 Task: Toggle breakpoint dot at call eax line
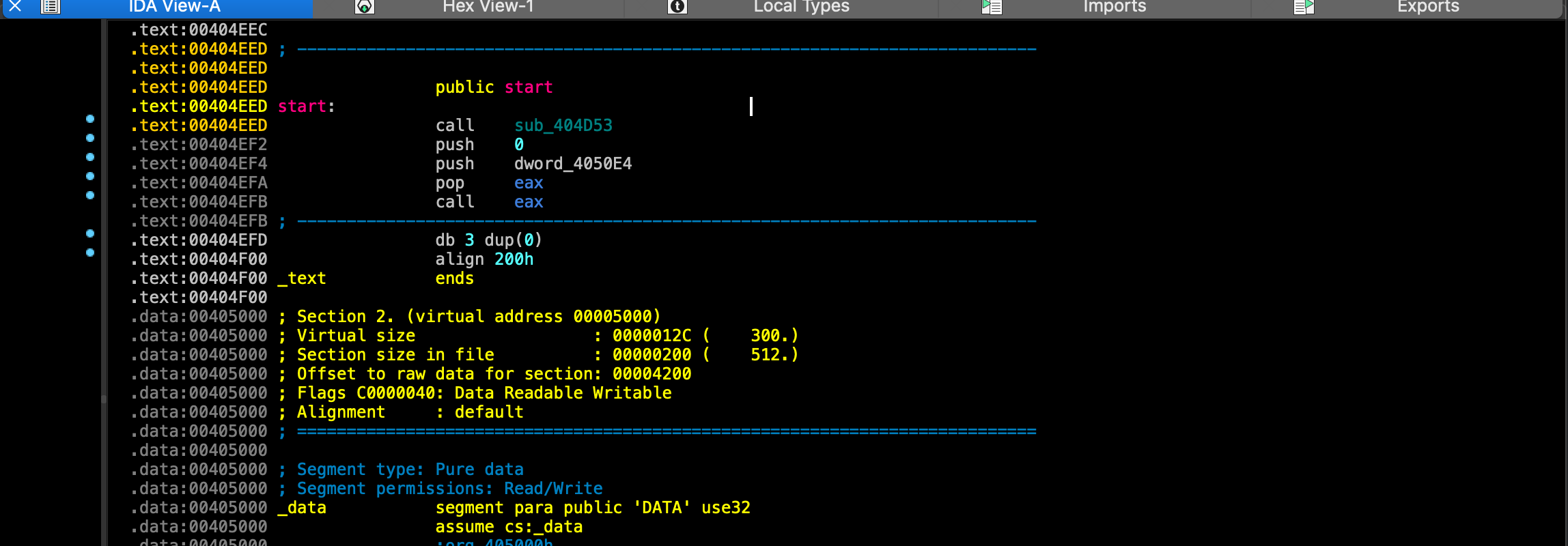coord(90,195)
